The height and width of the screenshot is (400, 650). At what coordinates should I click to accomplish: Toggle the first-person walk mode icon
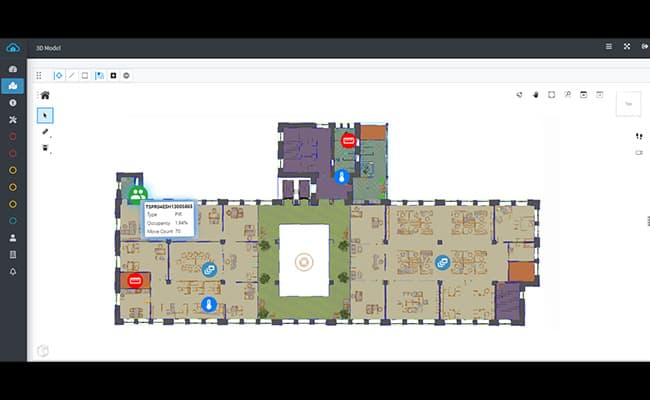point(638,136)
